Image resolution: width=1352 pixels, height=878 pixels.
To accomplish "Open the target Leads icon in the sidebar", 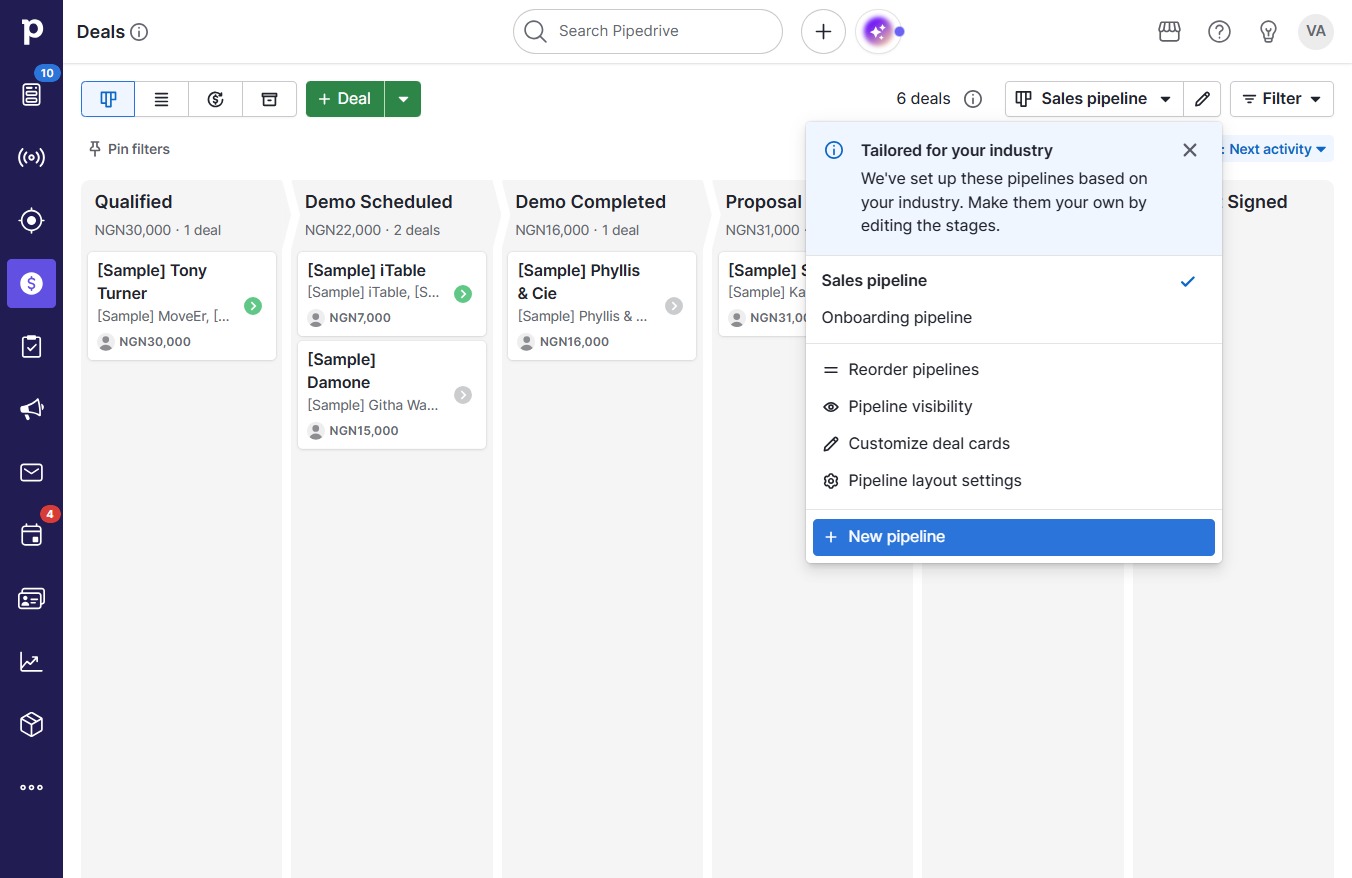I will point(31,220).
